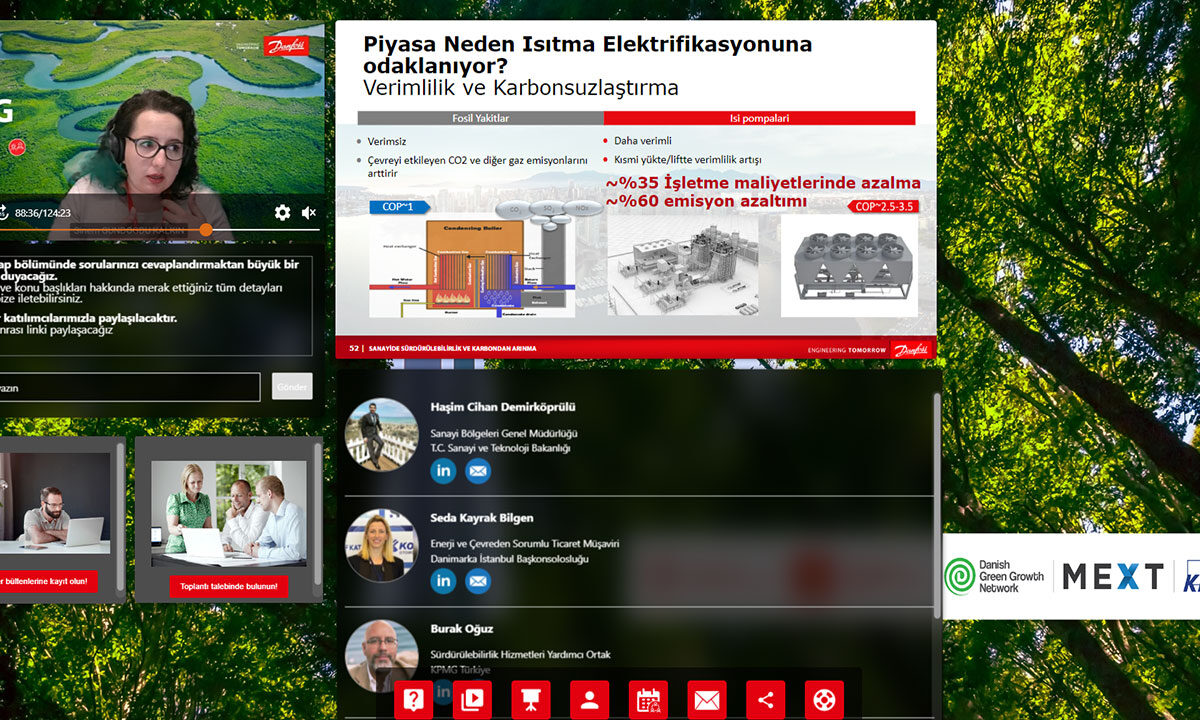Image resolution: width=1200 pixels, height=720 pixels.
Task: Open video settings gear icon
Action: 282,213
